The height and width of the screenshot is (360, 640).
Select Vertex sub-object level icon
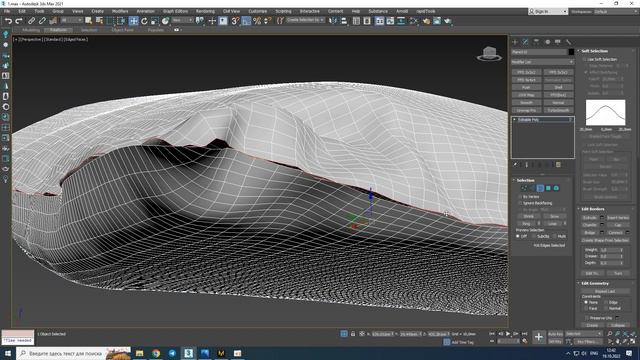[x=524, y=188]
